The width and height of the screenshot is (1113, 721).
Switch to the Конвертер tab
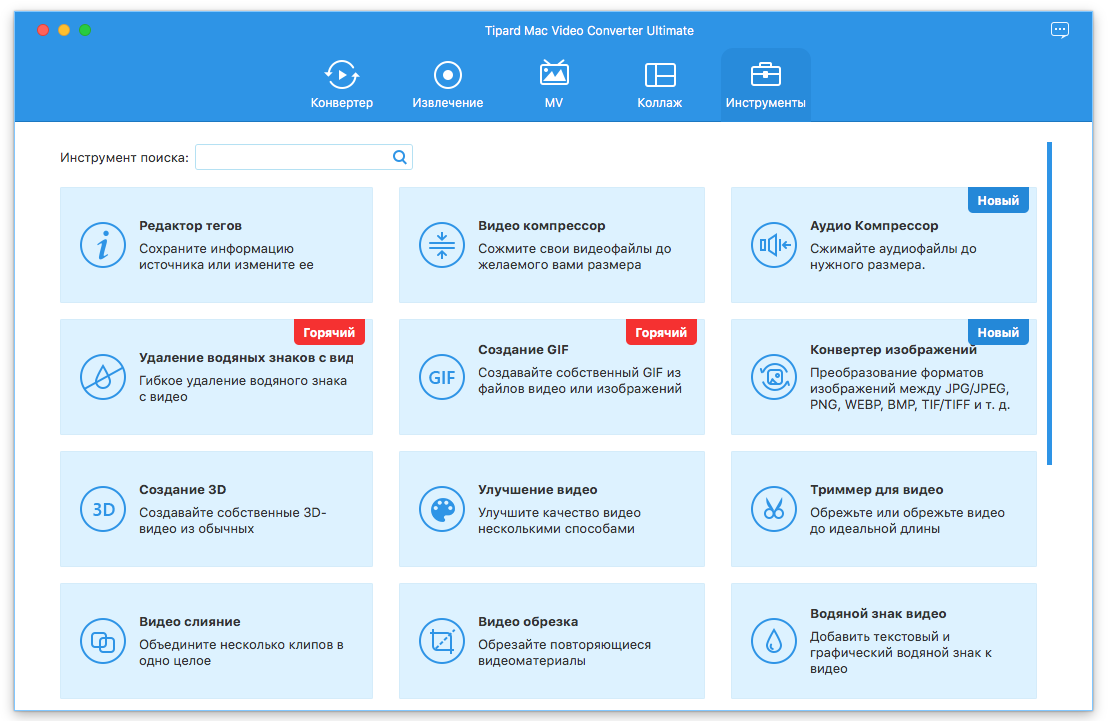click(x=341, y=85)
